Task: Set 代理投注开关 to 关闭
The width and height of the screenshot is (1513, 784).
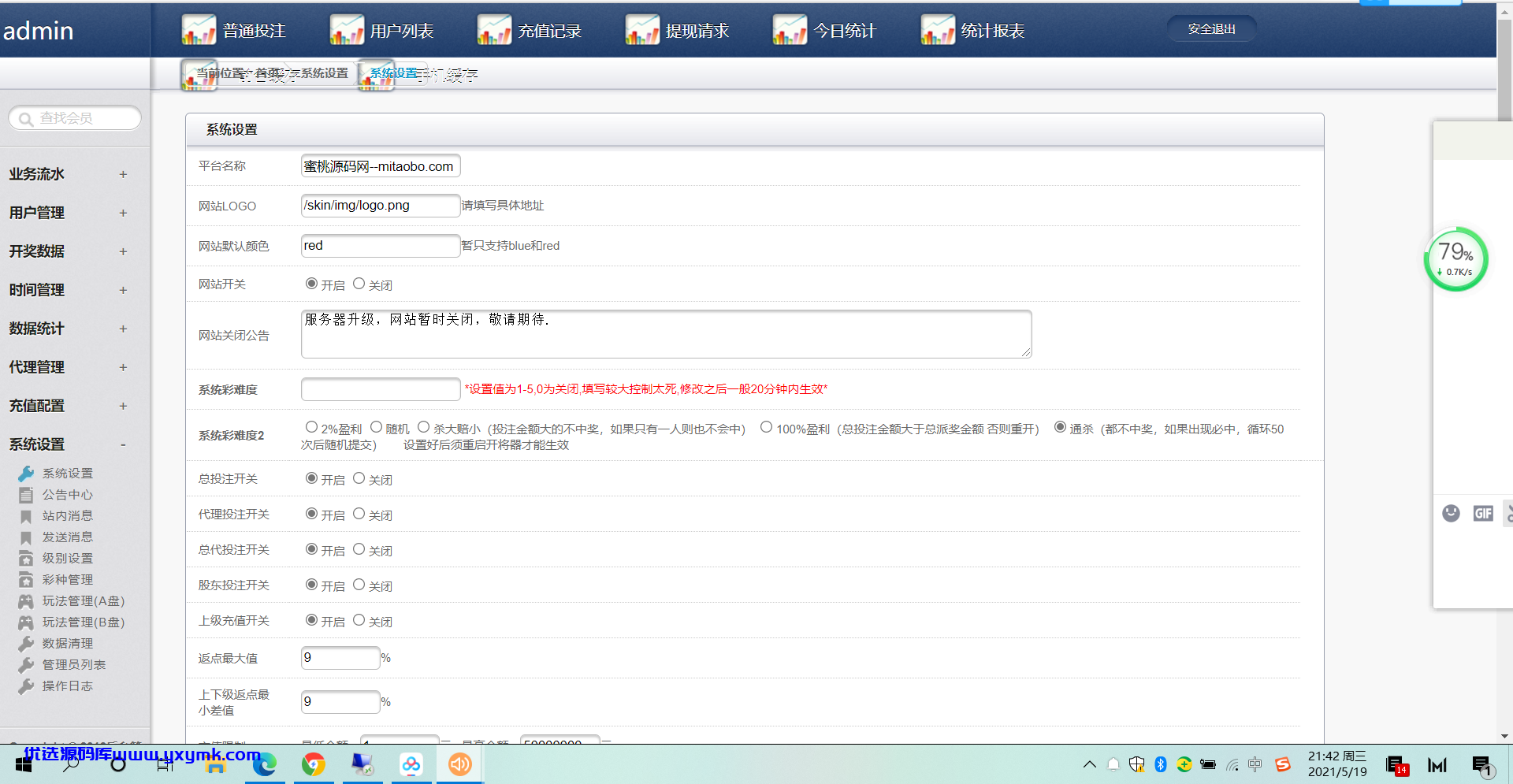Action: click(x=359, y=514)
